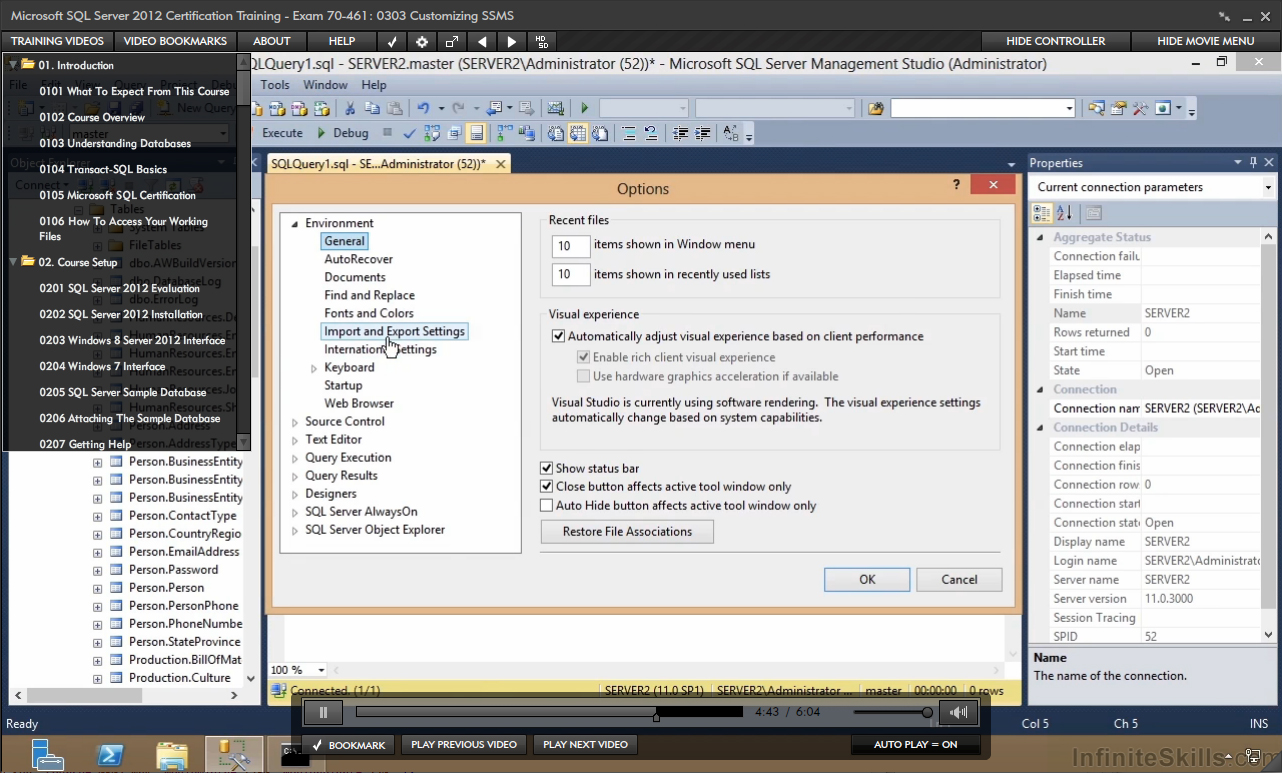Open the VIDEO BOOKMARKS menu

(x=175, y=42)
